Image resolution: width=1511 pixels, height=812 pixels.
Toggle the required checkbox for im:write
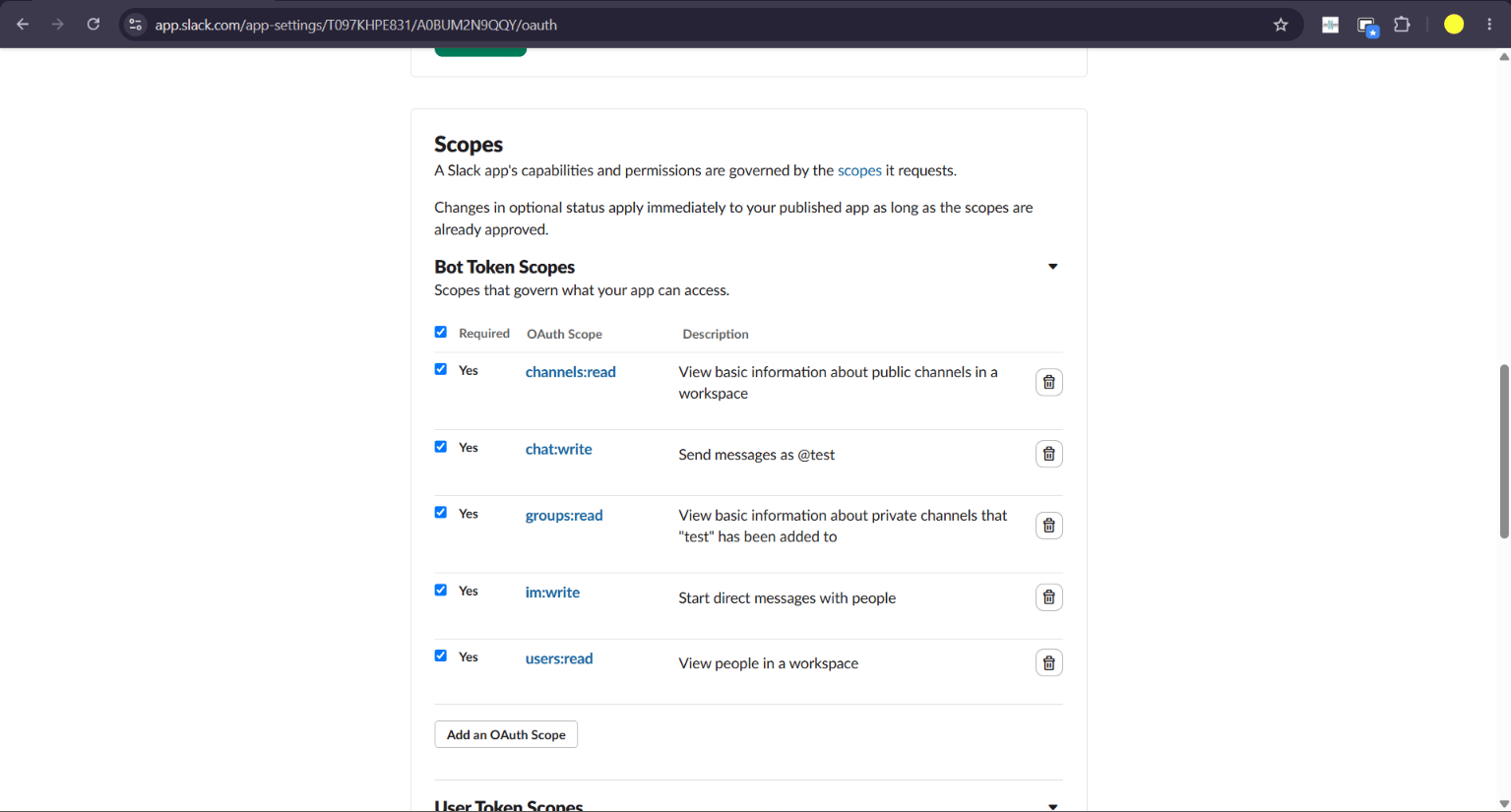click(x=441, y=591)
